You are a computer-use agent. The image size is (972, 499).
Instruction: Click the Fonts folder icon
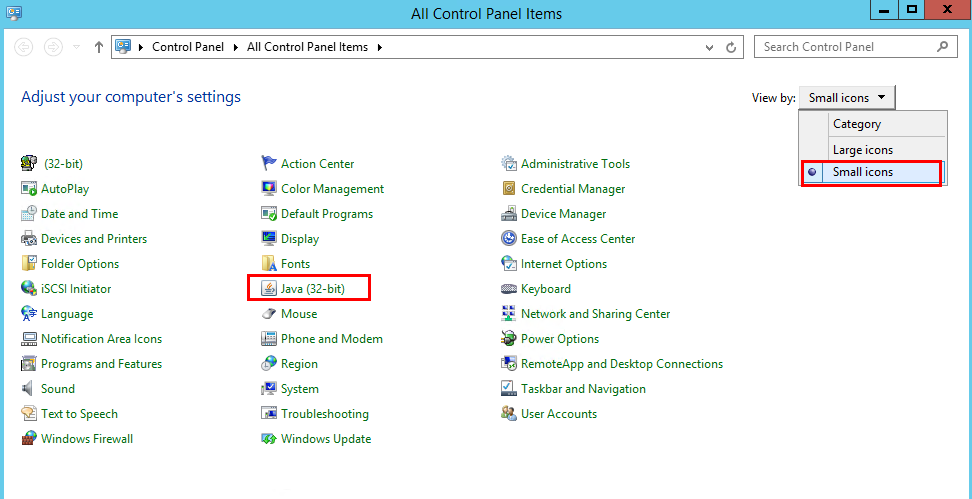269,263
